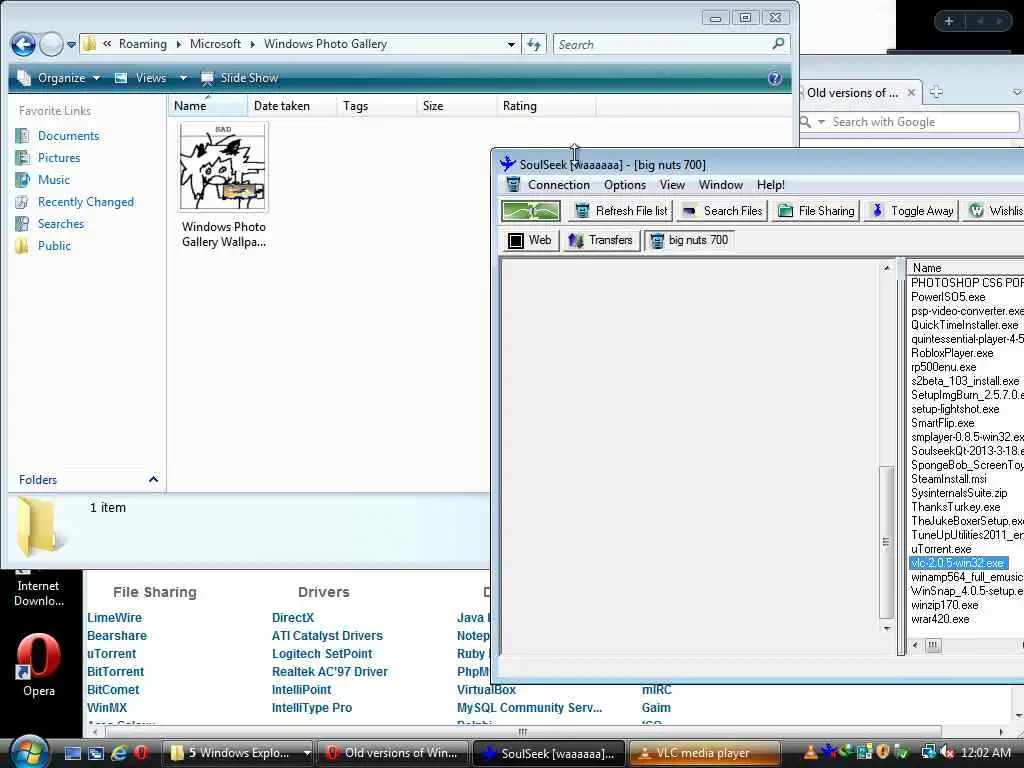Click Microsoft in the breadcrumb path

coord(215,44)
